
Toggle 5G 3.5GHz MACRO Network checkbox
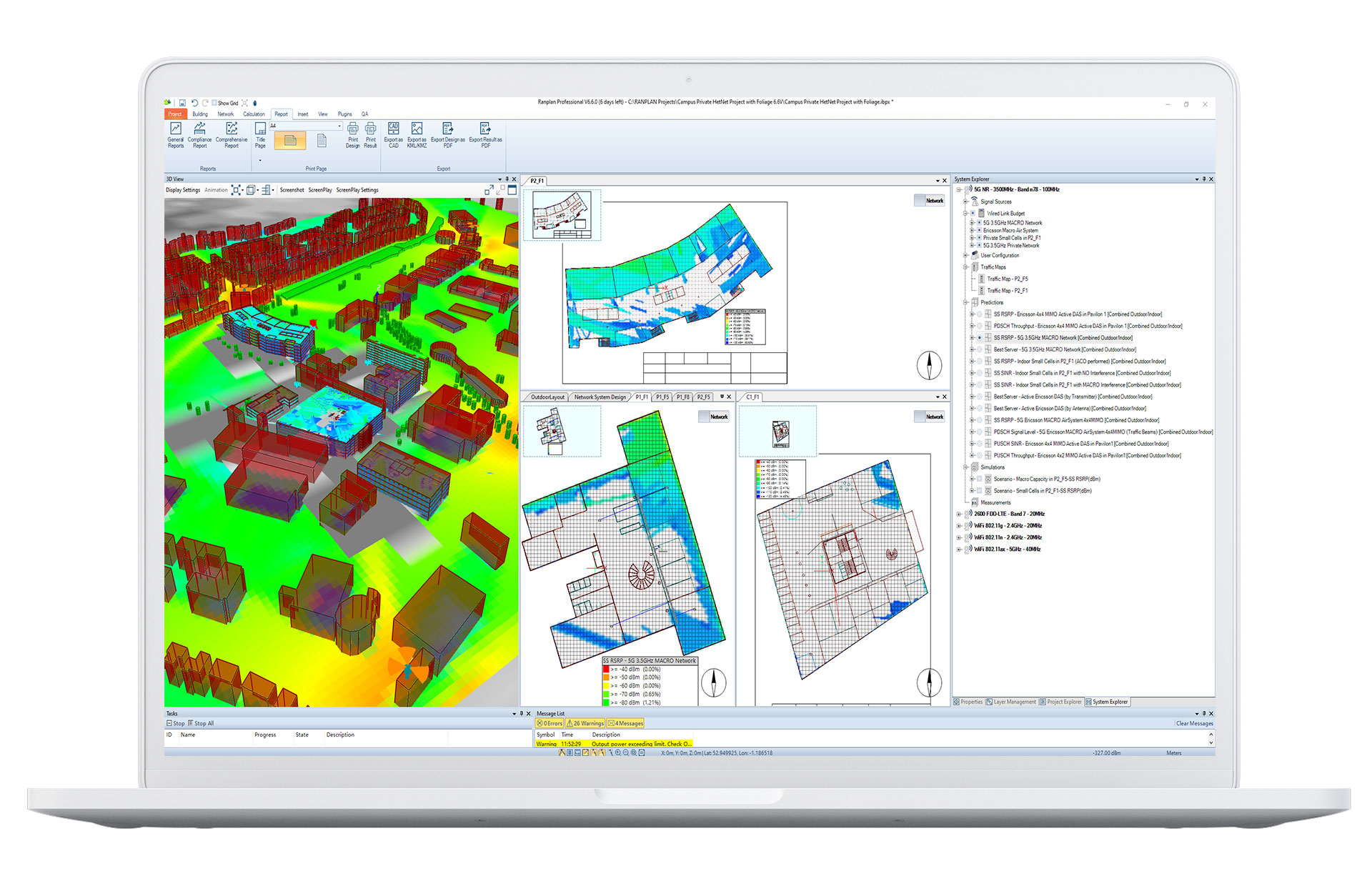point(979,223)
